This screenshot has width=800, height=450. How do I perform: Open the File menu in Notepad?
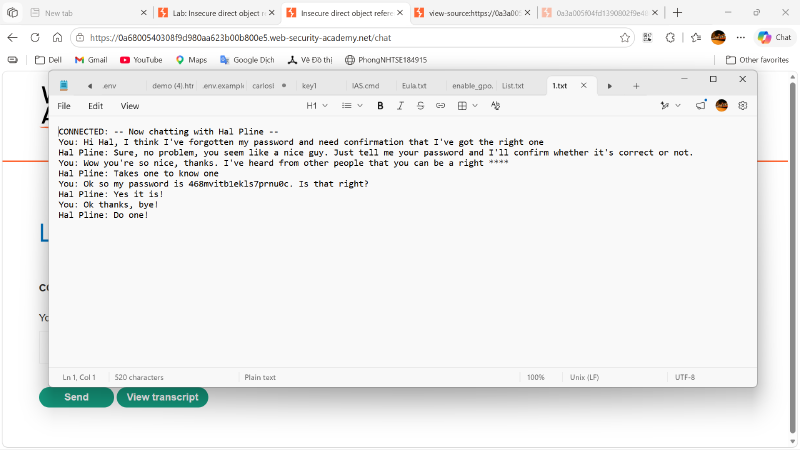pos(64,106)
